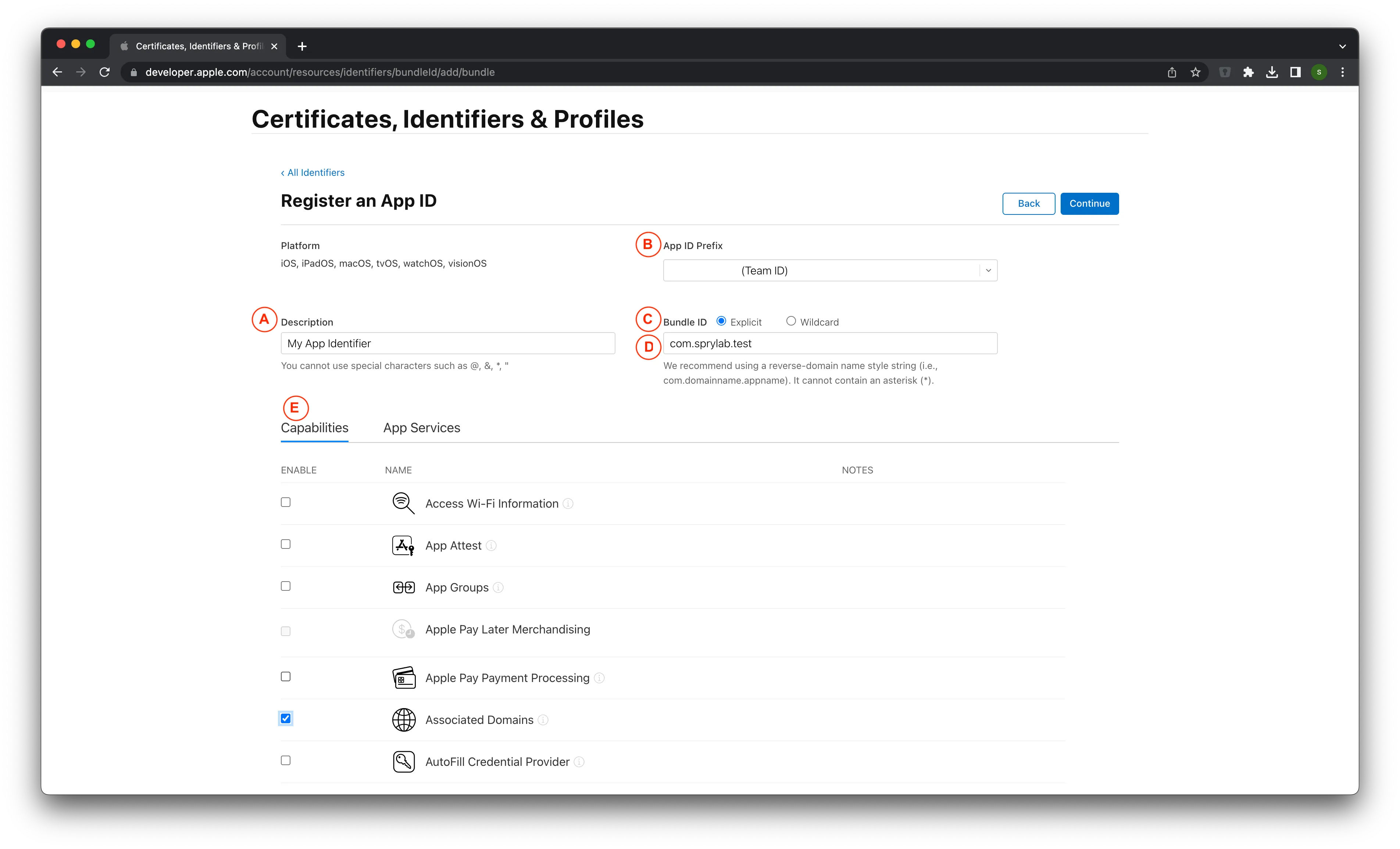The image size is (1400, 849).
Task: Click the Access Wi-Fi Information icon
Action: point(403,503)
